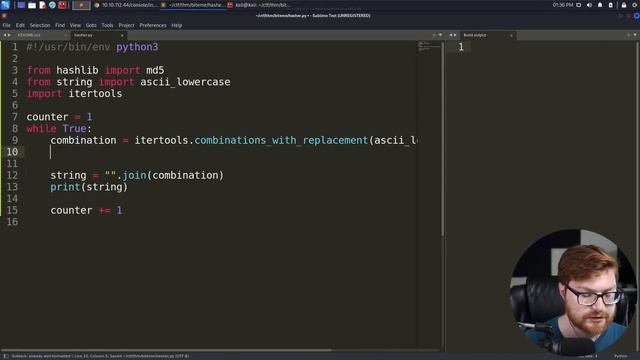
Task: Close the hasher.py tab
Action: point(122,36)
